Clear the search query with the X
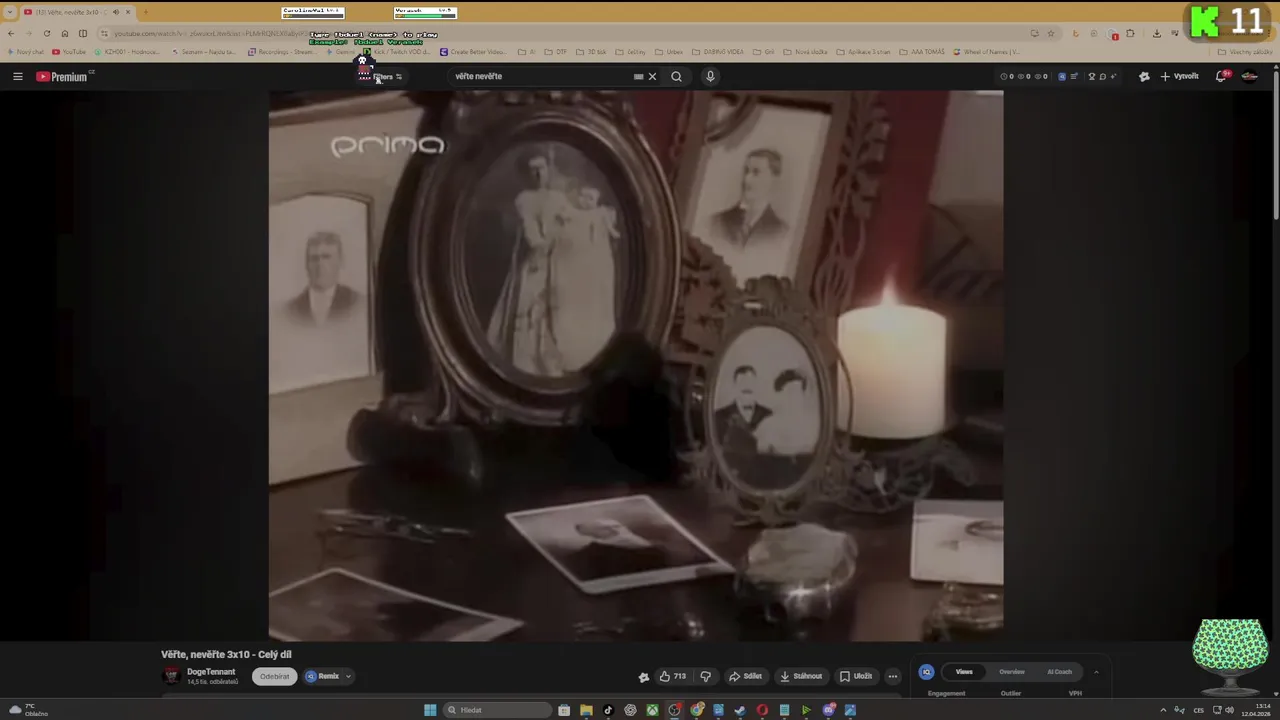This screenshot has height=720, width=1280. click(x=652, y=76)
